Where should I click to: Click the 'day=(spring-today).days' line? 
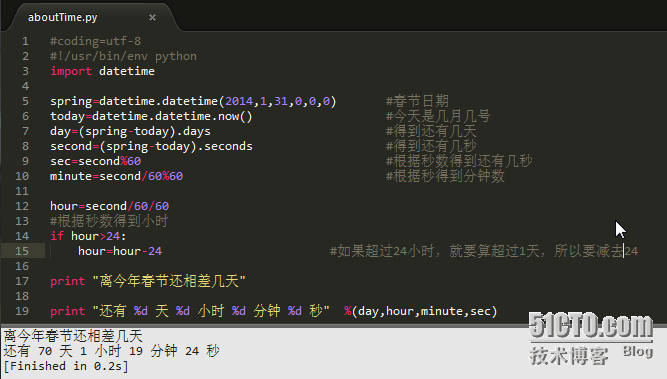(x=130, y=131)
